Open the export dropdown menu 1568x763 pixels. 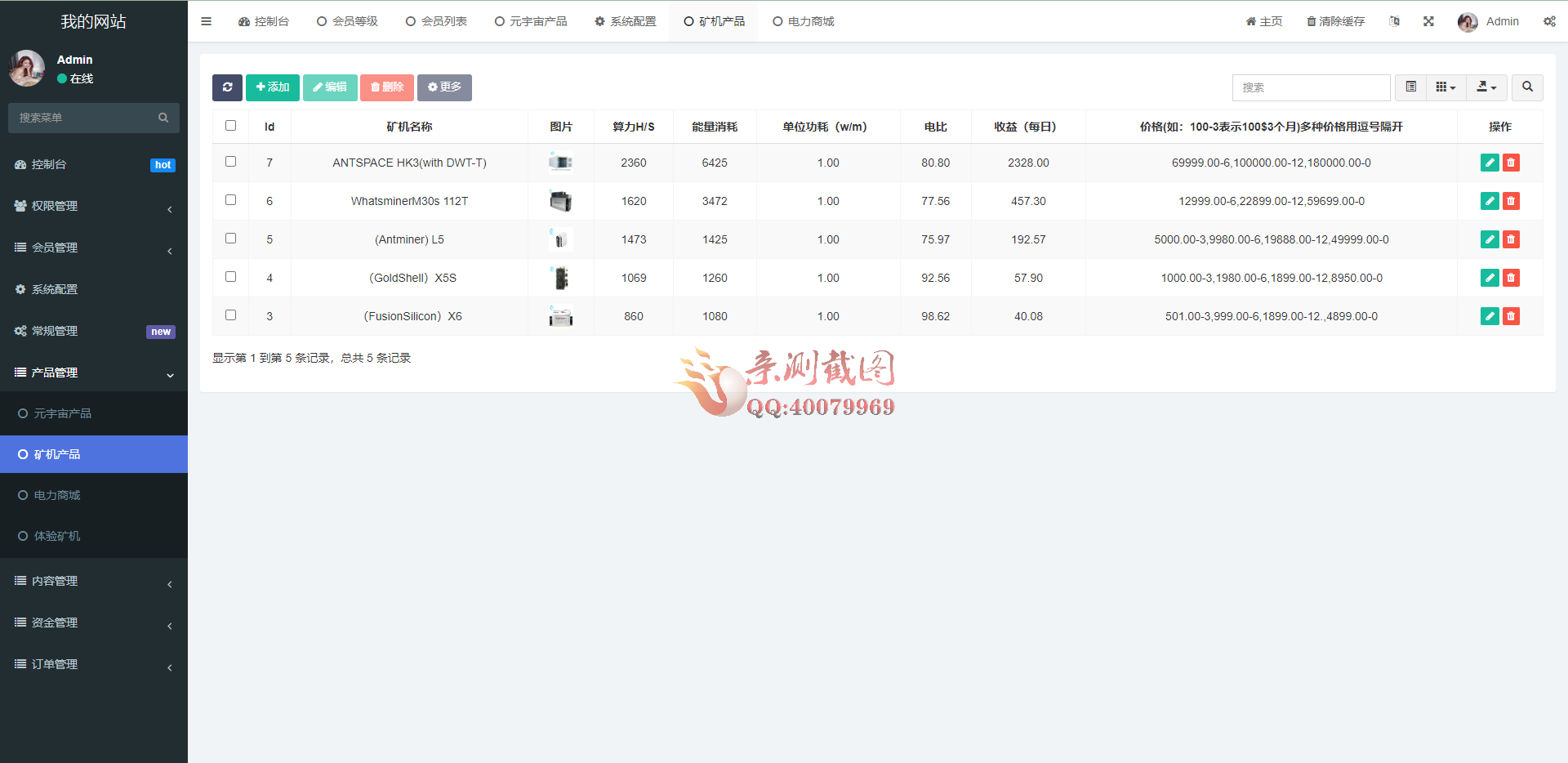[1486, 87]
